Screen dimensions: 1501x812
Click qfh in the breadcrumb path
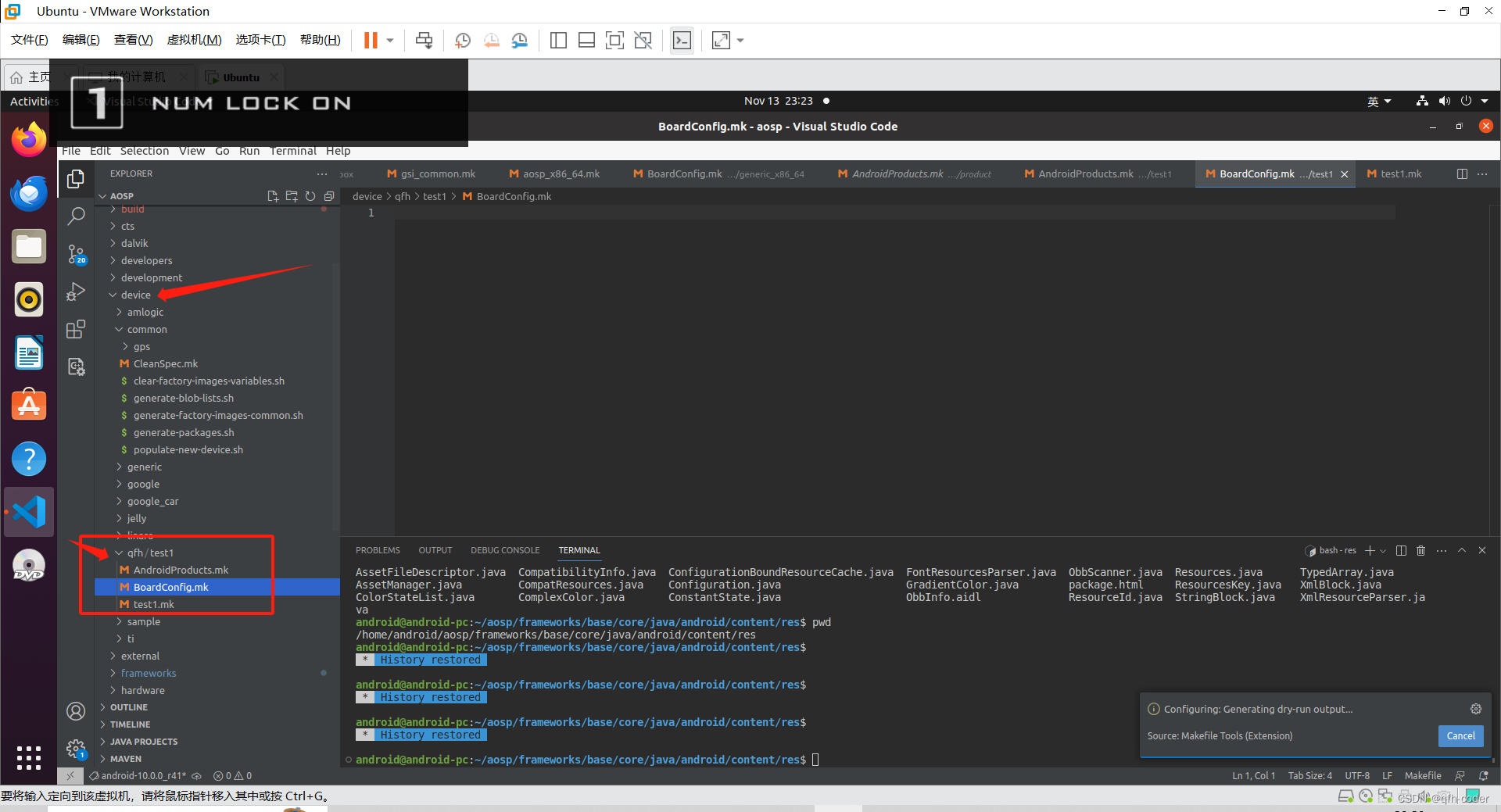[x=402, y=196]
